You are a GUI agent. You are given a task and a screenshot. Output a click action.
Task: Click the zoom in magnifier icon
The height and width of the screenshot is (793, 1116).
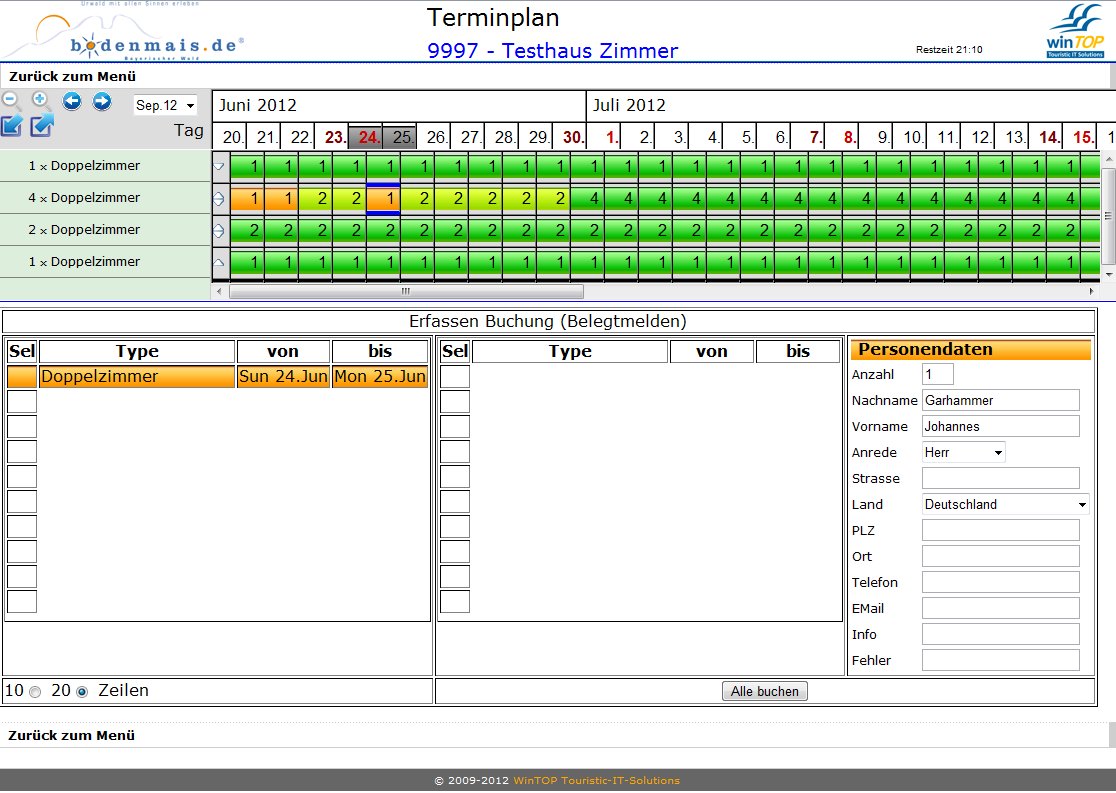click(41, 100)
